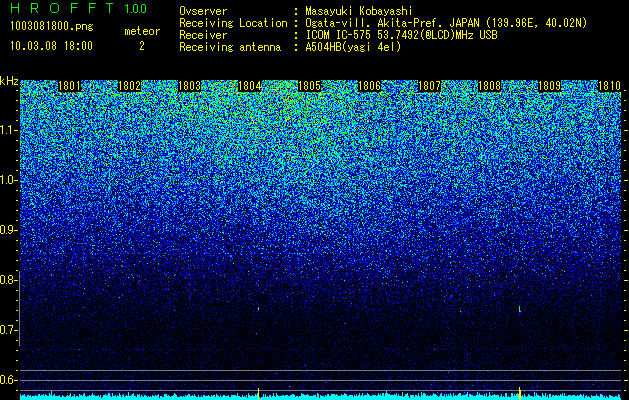Click the Receiving Location field label
This screenshot has width=629, height=400.
point(233,23)
